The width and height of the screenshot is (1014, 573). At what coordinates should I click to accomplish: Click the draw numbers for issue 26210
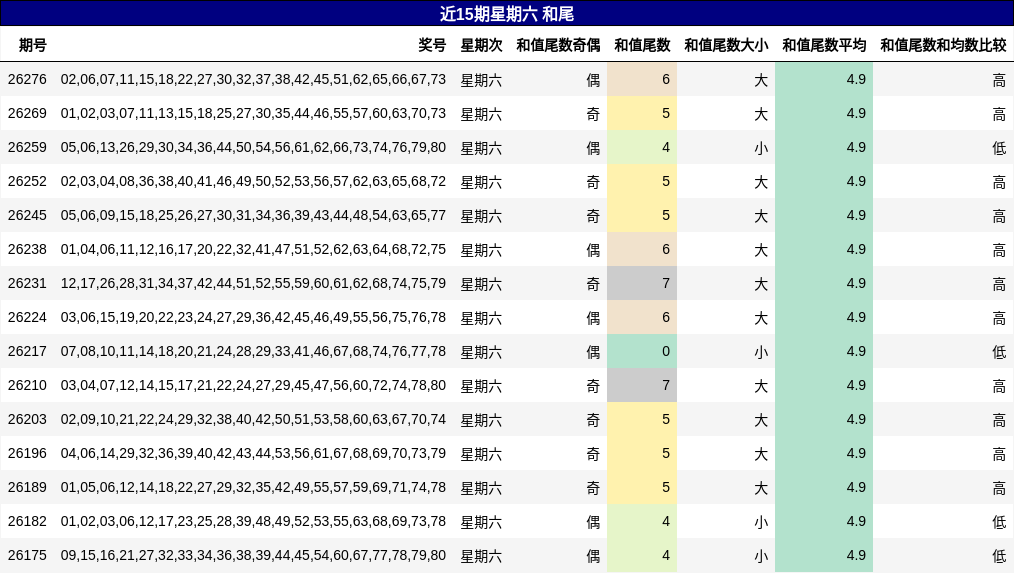coord(254,385)
